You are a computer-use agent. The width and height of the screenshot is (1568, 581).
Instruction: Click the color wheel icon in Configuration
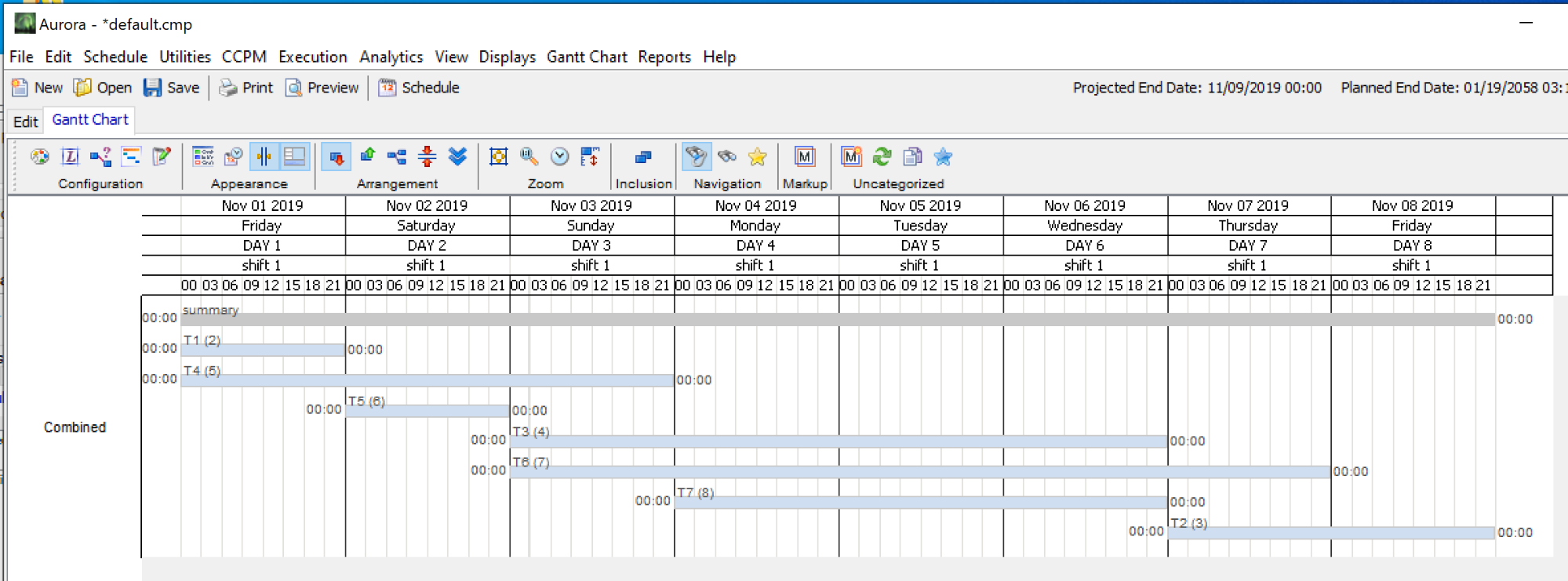pyautogui.click(x=39, y=157)
